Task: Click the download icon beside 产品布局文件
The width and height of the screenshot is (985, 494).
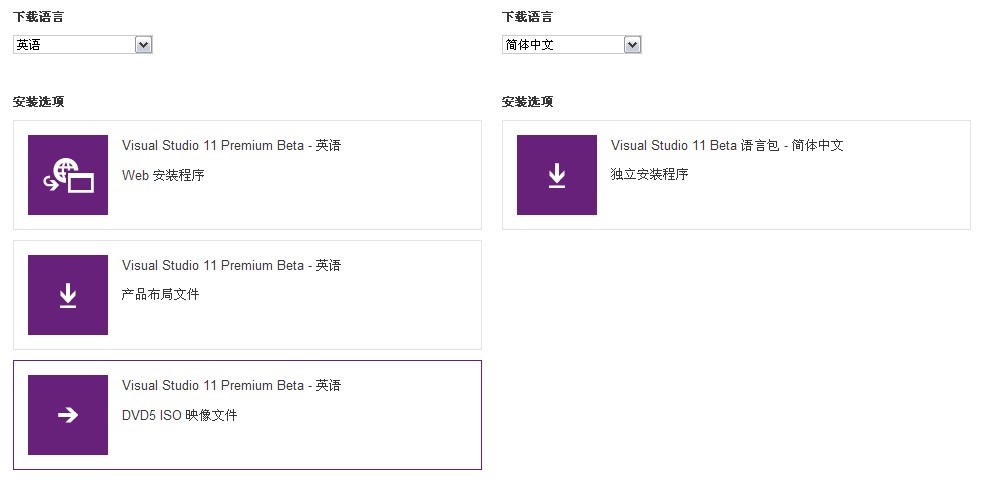Action: click(x=68, y=295)
